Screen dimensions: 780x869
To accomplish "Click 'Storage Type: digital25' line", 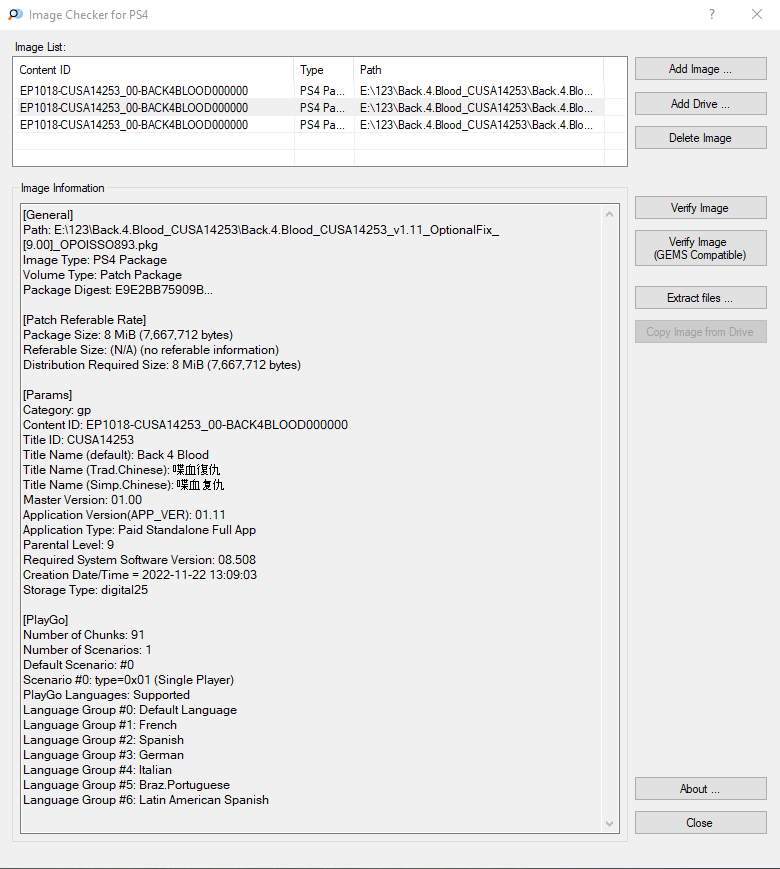I will click(86, 589).
